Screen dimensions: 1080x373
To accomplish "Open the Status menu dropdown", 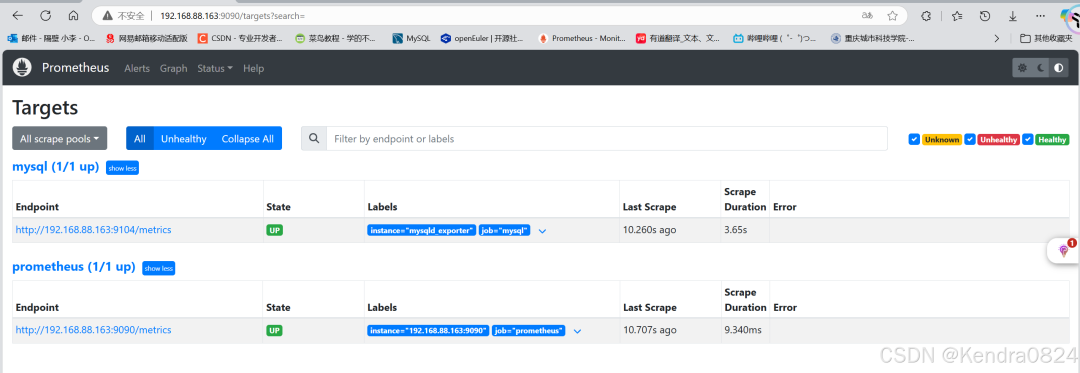I will [x=215, y=68].
